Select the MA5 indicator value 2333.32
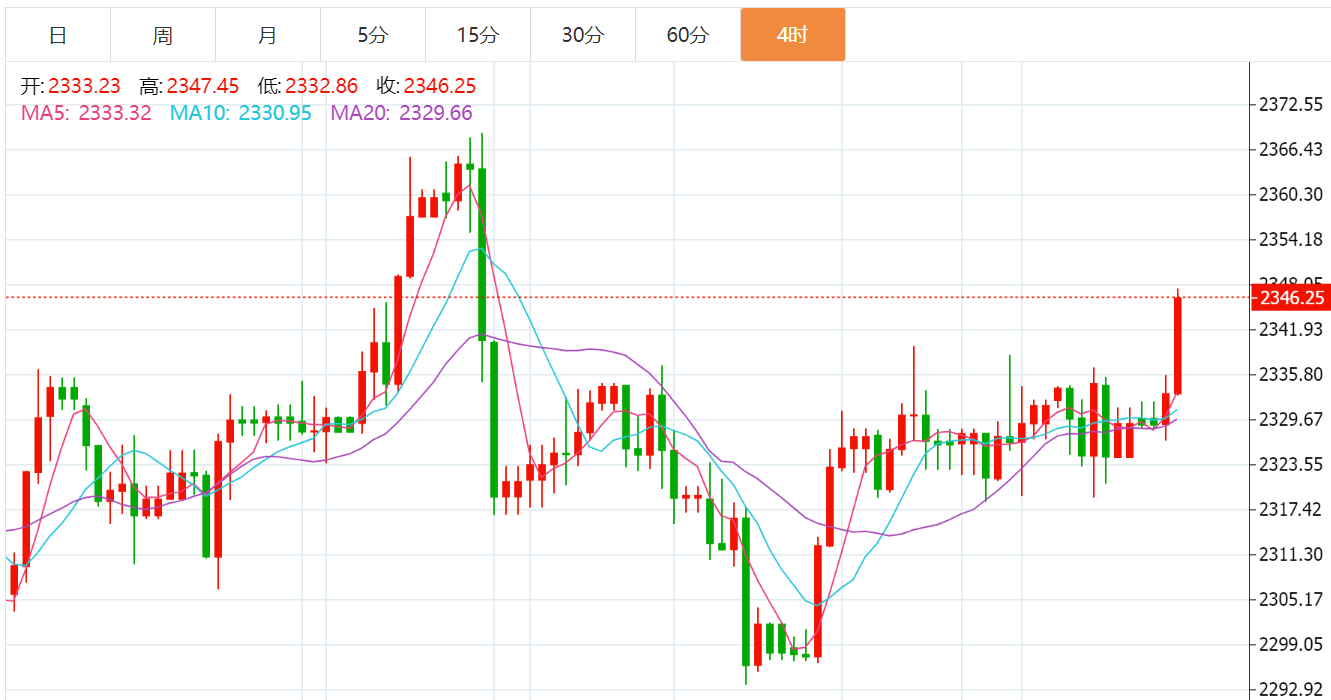 pyautogui.click(x=115, y=113)
